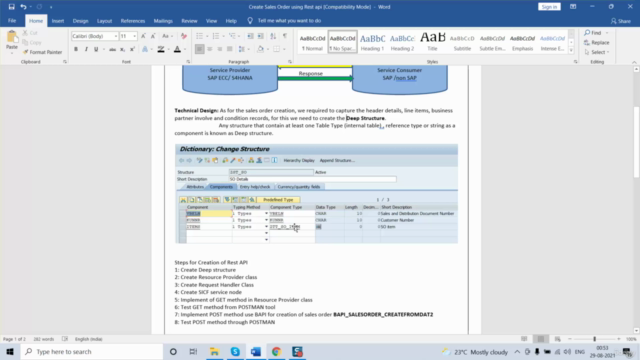Click the Windows search box
The image size is (640, 360).
92,351
